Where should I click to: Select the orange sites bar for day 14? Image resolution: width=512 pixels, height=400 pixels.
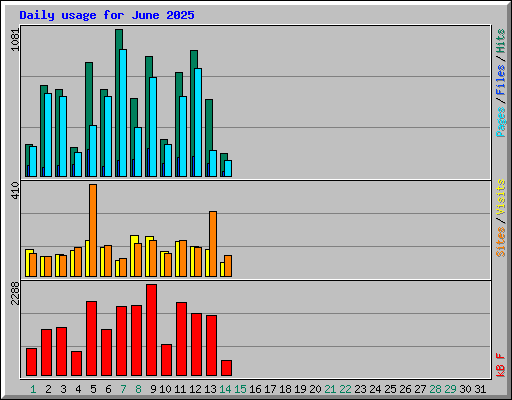coord(228,266)
